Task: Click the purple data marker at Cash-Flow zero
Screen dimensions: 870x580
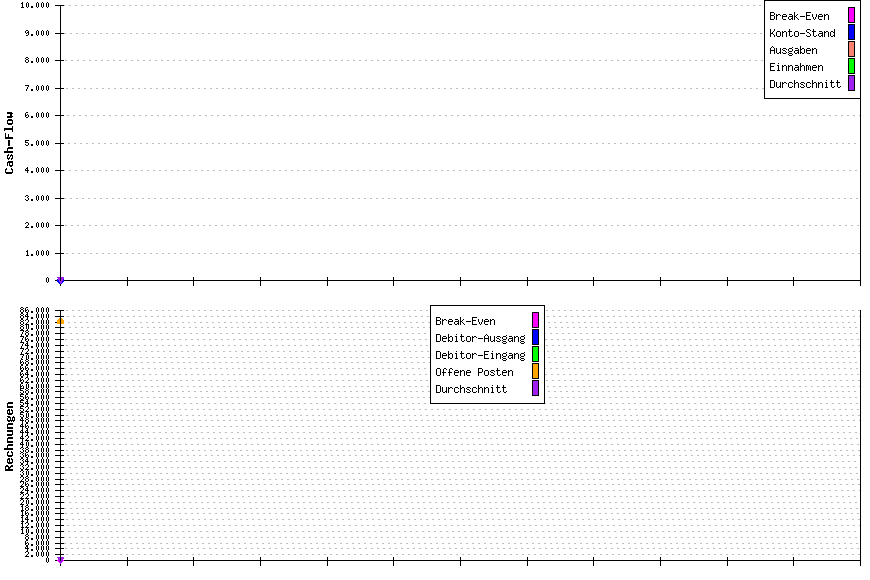Action: tap(60, 281)
